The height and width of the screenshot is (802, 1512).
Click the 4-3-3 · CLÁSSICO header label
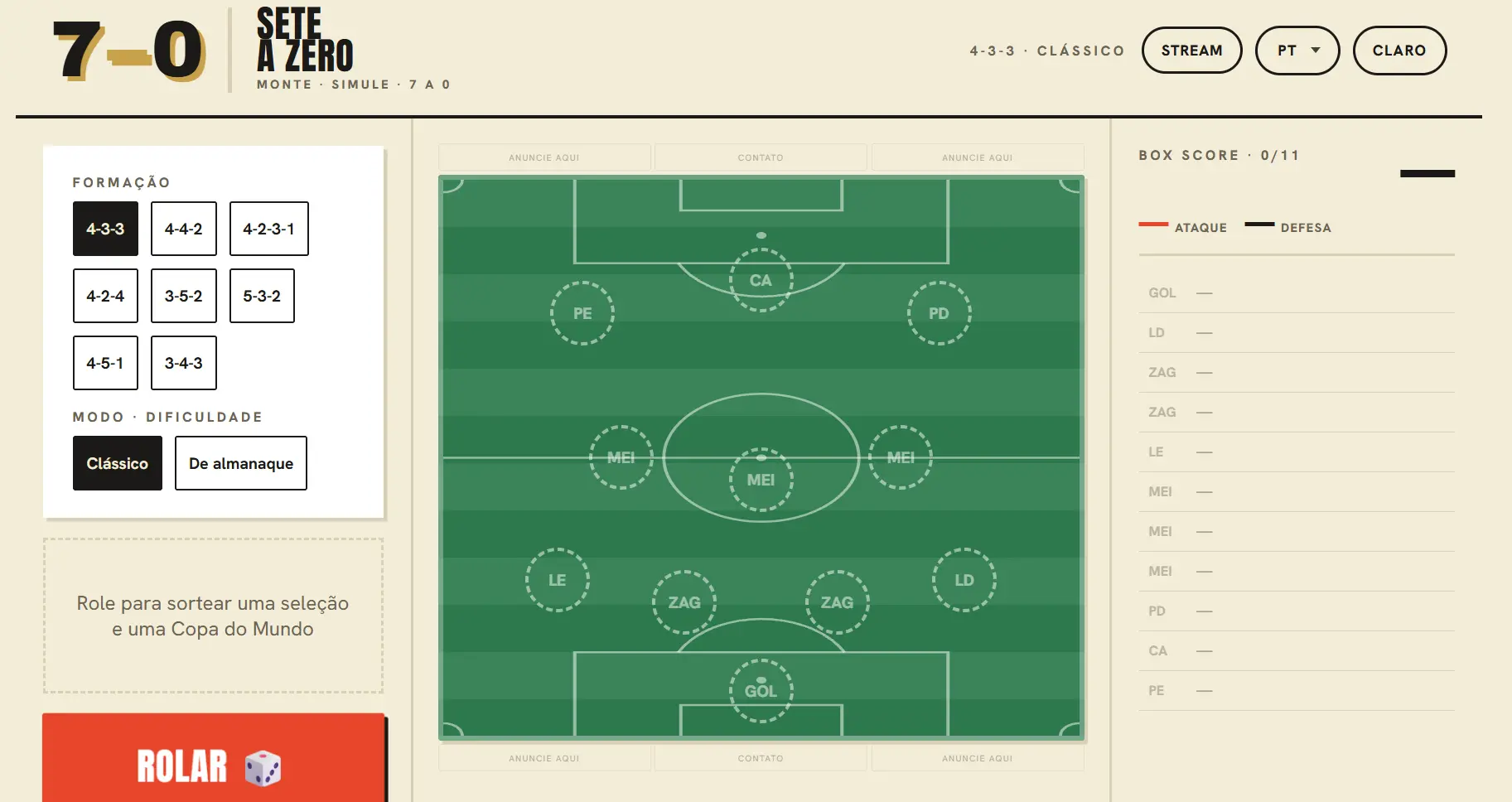(1047, 51)
